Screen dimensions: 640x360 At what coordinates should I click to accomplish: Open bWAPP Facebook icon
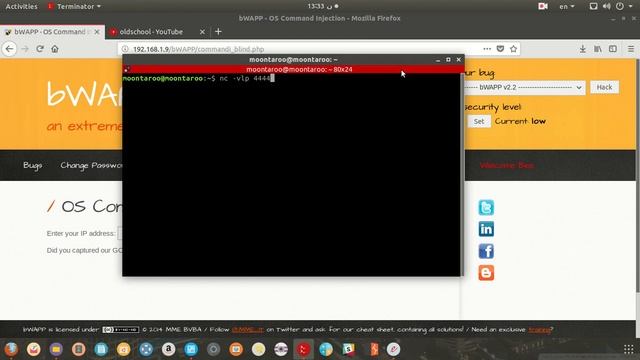pyautogui.click(x=486, y=251)
